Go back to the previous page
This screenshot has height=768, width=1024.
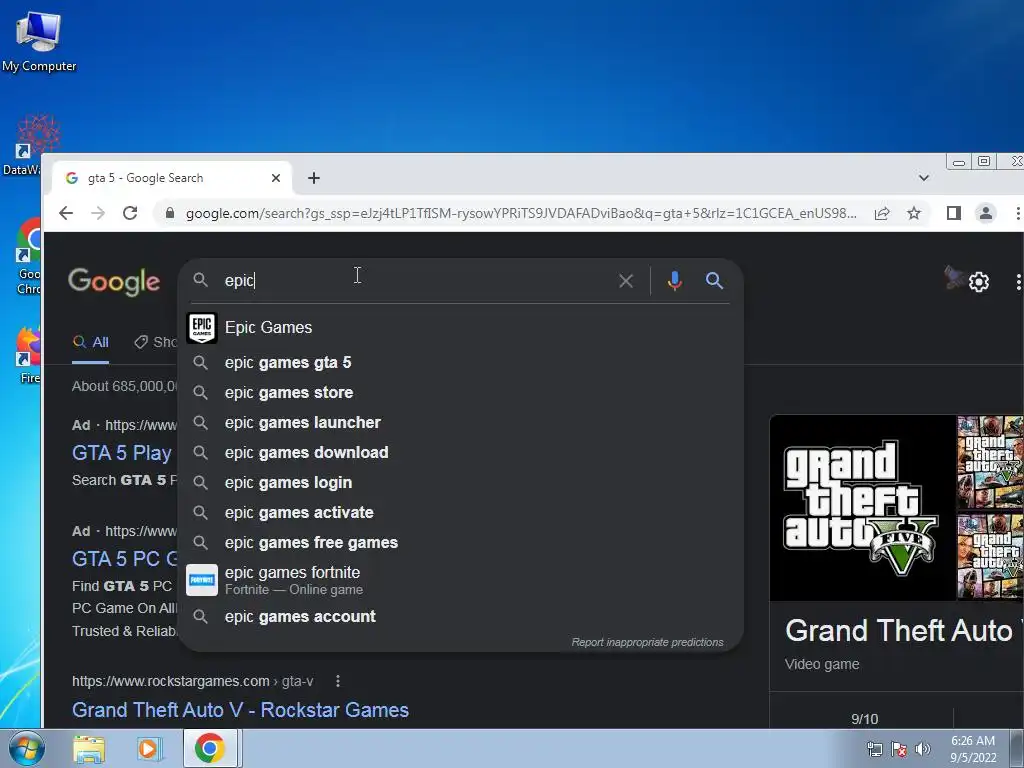[66, 213]
